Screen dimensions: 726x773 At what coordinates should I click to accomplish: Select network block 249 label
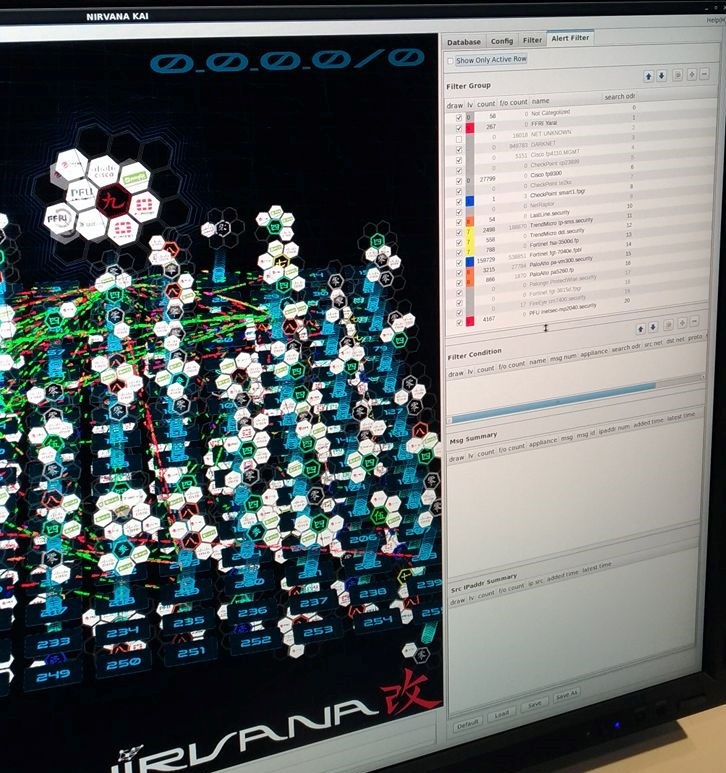53,674
